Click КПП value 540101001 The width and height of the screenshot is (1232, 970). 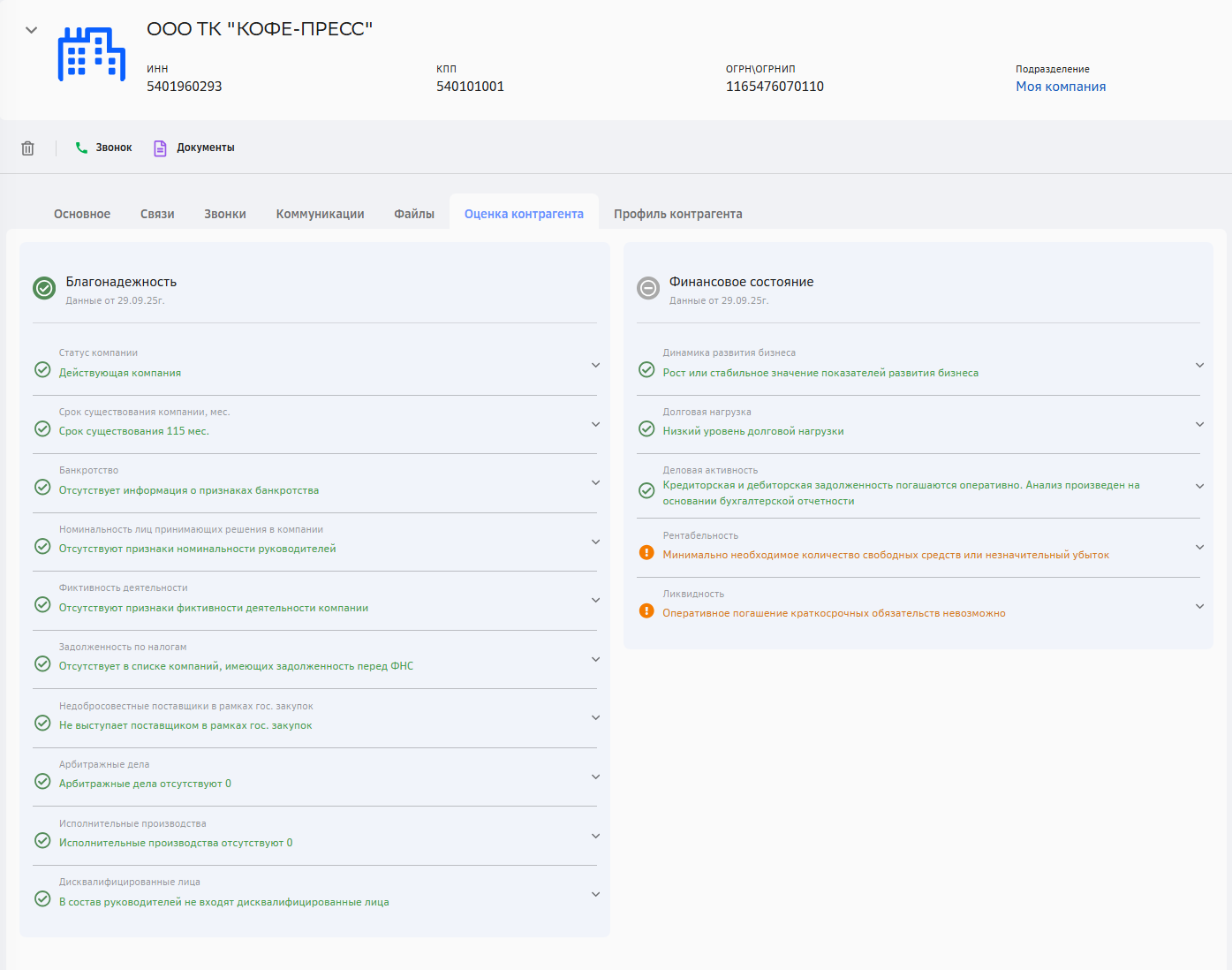471,87
